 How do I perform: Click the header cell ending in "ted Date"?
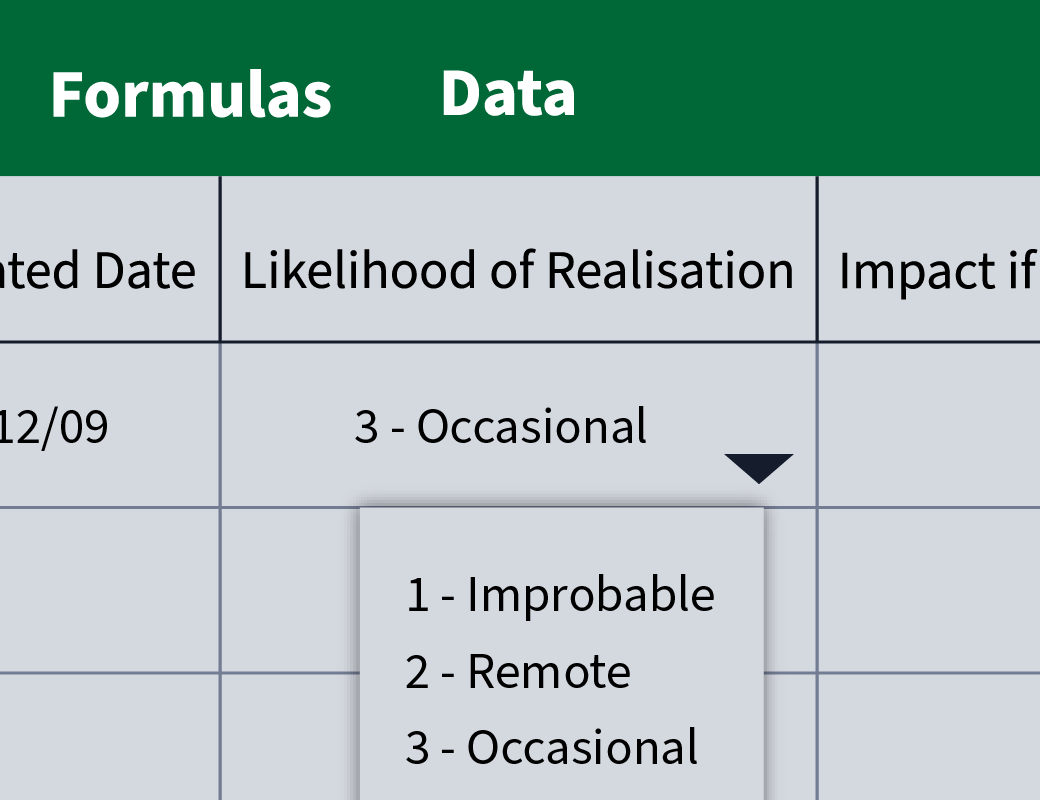[109, 260]
